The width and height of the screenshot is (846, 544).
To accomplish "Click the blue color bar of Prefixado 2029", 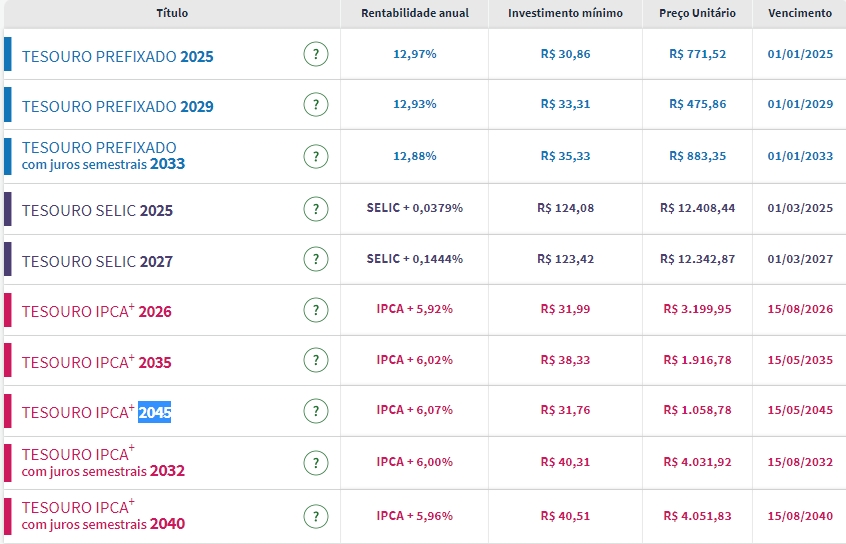I will [8, 105].
